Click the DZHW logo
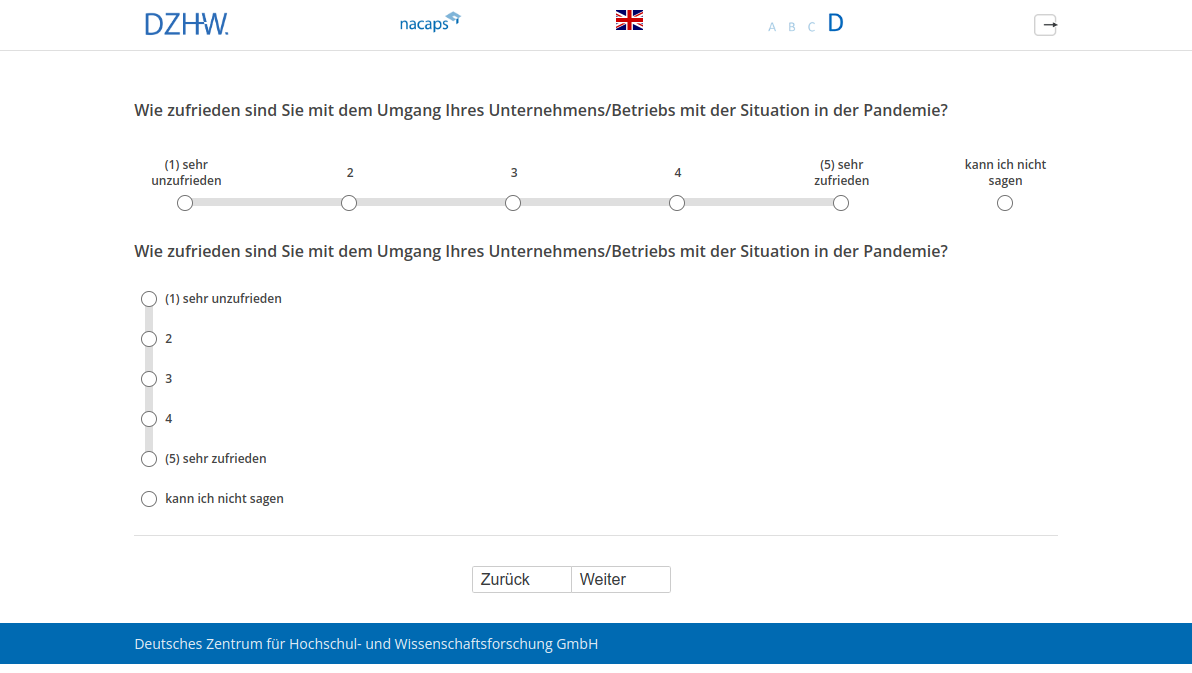This screenshot has height=673, width=1192. [186, 24]
